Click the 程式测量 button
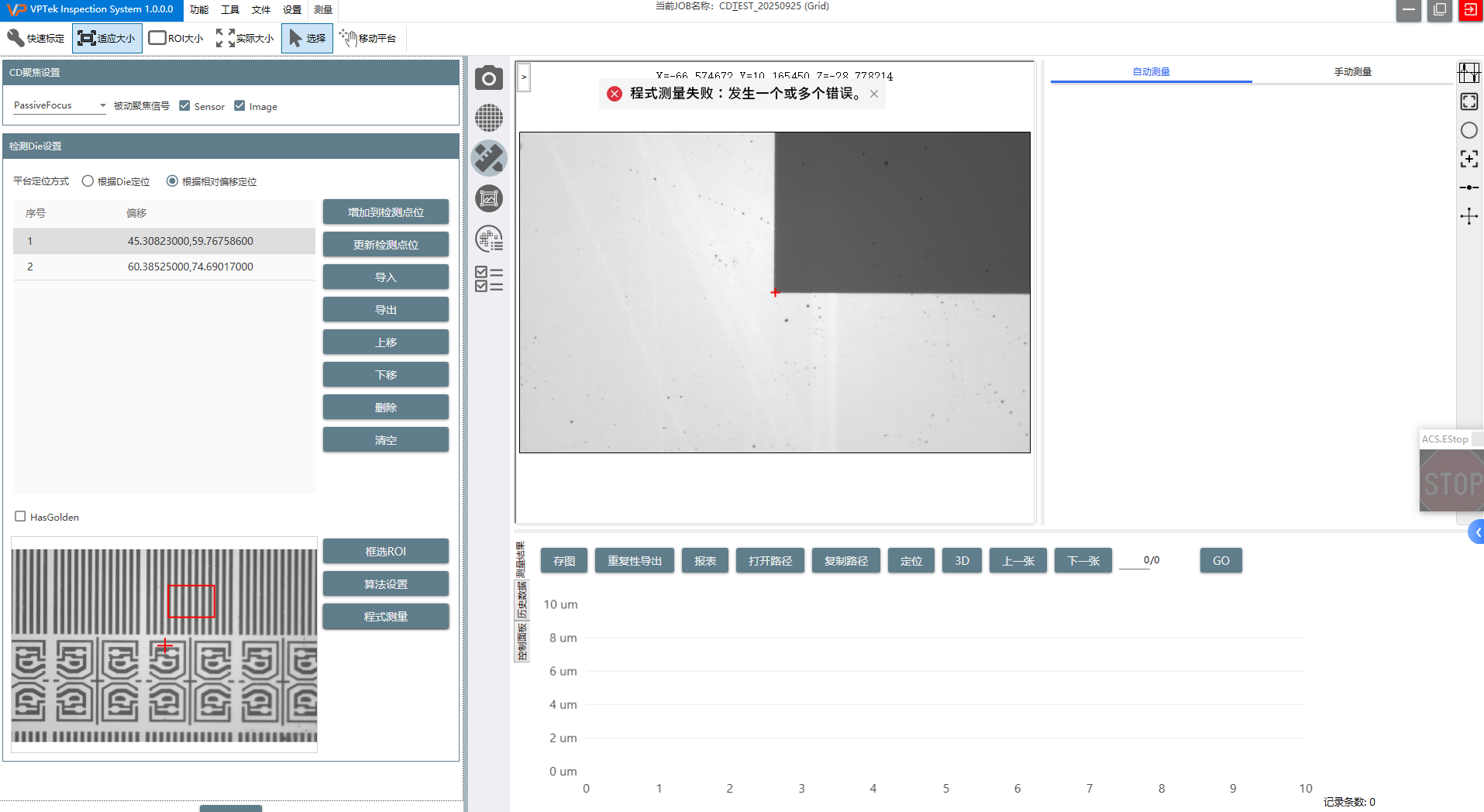The height and width of the screenshot is (812, 1484). (385, 617)
